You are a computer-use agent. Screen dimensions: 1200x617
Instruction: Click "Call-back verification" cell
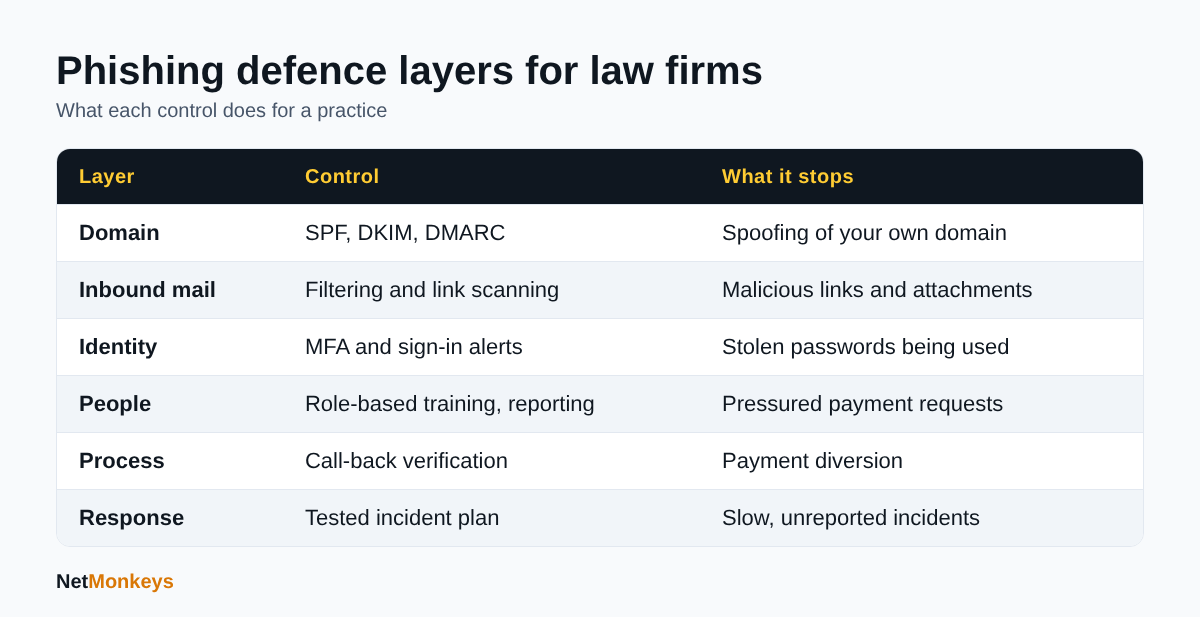click(x=406, y=461)
